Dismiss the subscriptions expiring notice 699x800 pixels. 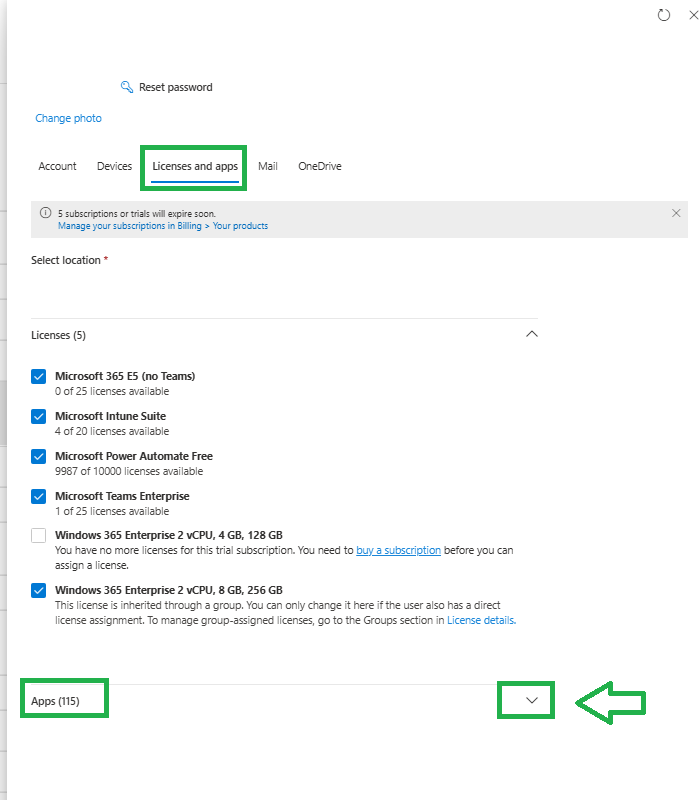[676, 213]
